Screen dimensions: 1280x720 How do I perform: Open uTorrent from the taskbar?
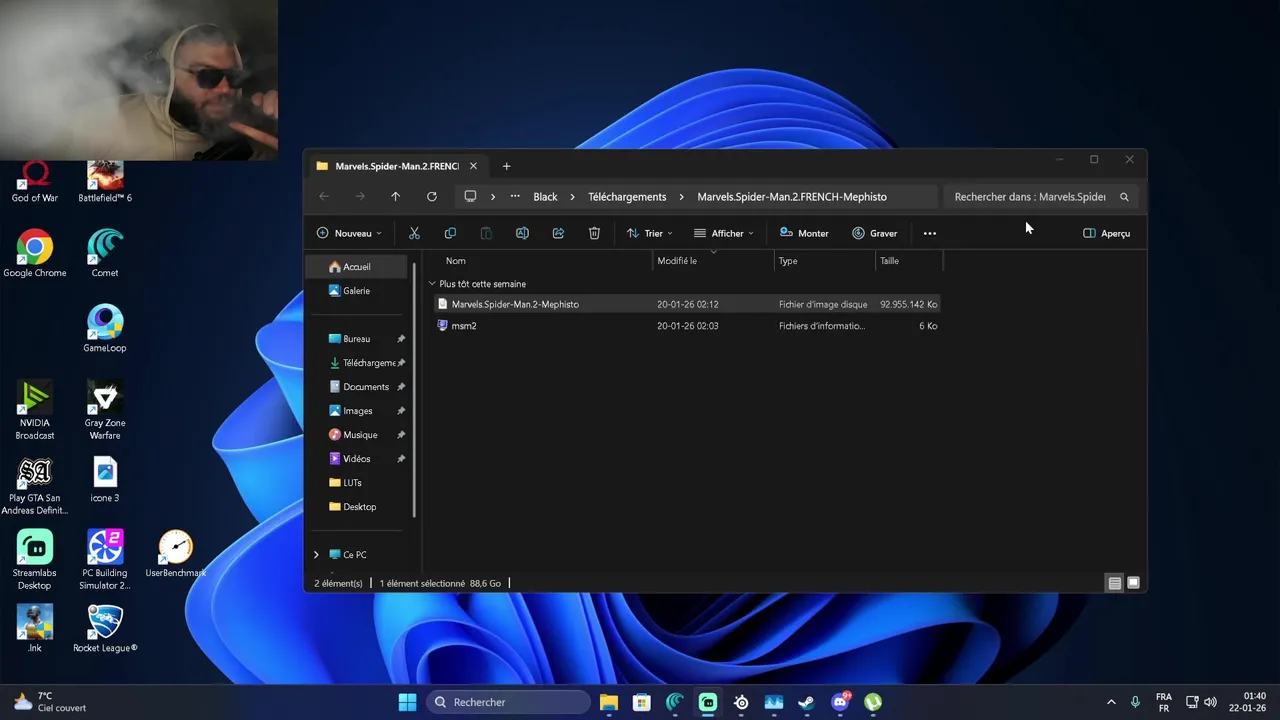pyautogui.click(x=873, y=702)
